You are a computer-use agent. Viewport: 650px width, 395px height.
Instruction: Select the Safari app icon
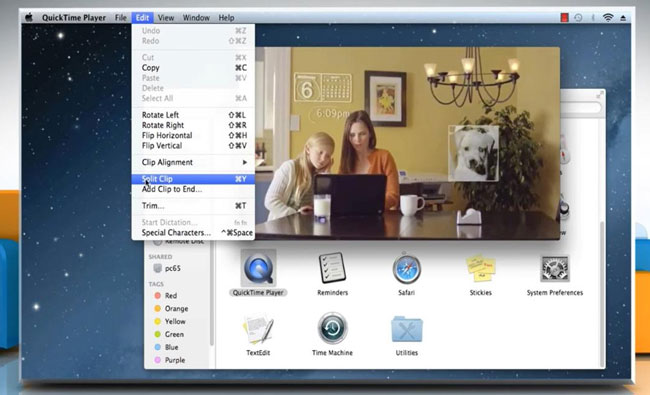[407, 269]
